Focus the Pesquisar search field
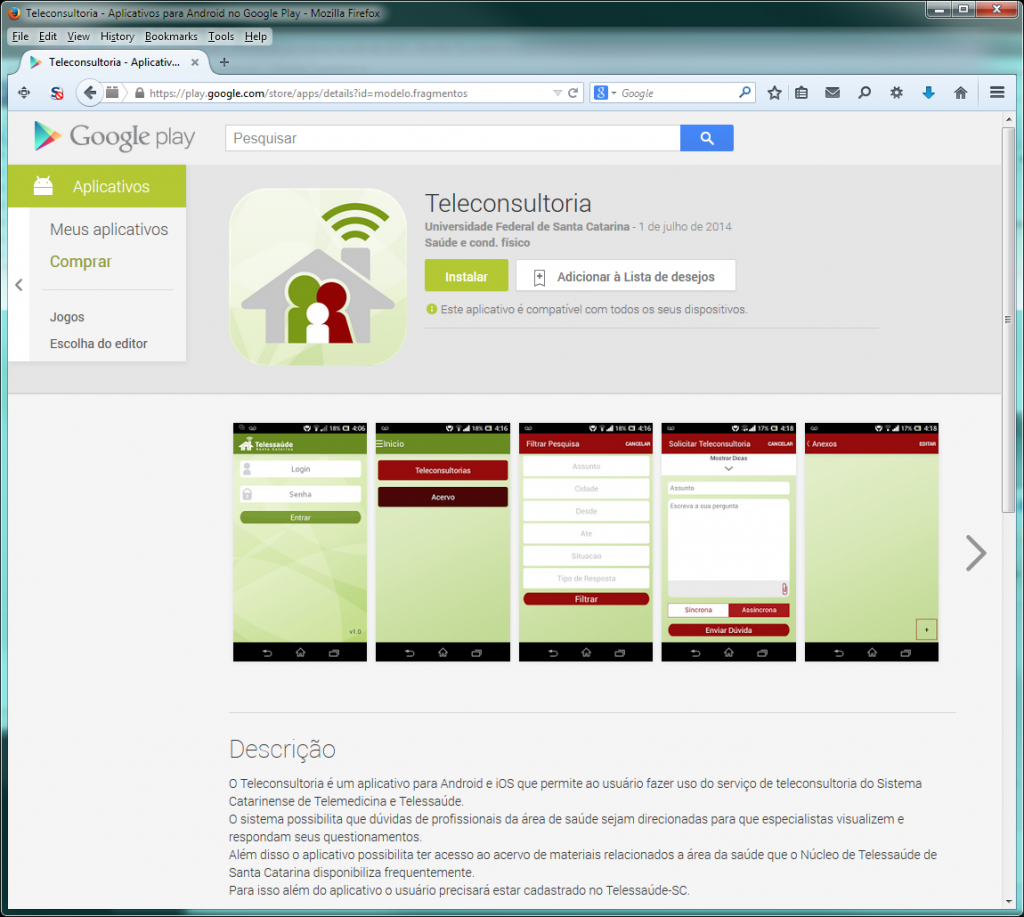1024x917 pixels. coord(453,138)
